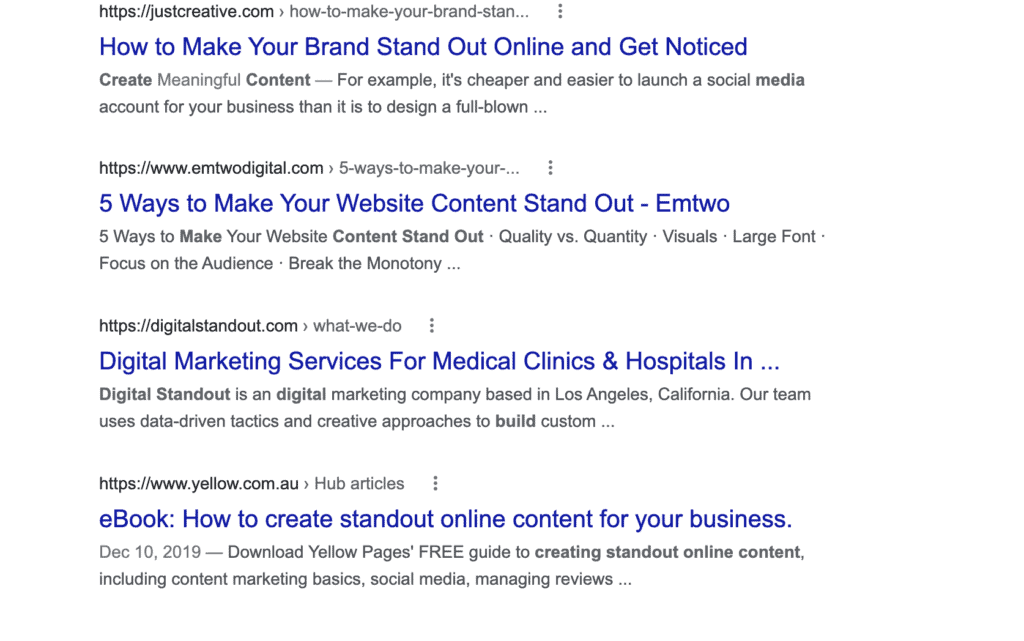1024x641 pixels.
Task: Open the three-dot menu for digitalstandout.com result
Action: 431,324
